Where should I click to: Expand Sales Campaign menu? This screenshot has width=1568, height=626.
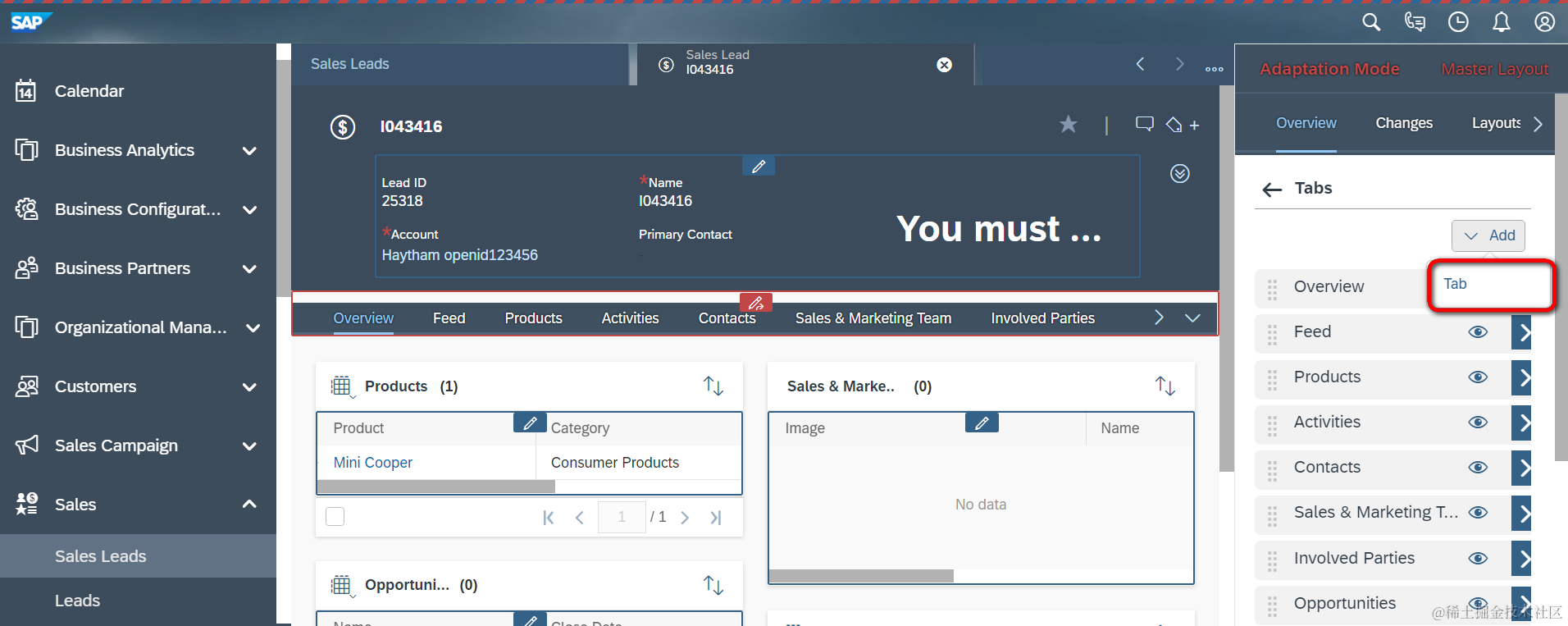pos(249,446)
